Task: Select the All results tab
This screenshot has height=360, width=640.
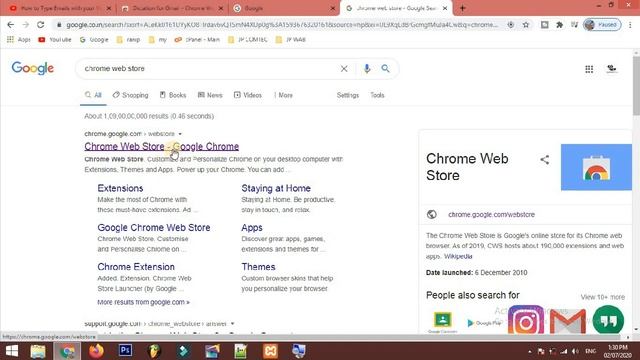Action: [93, 95]
